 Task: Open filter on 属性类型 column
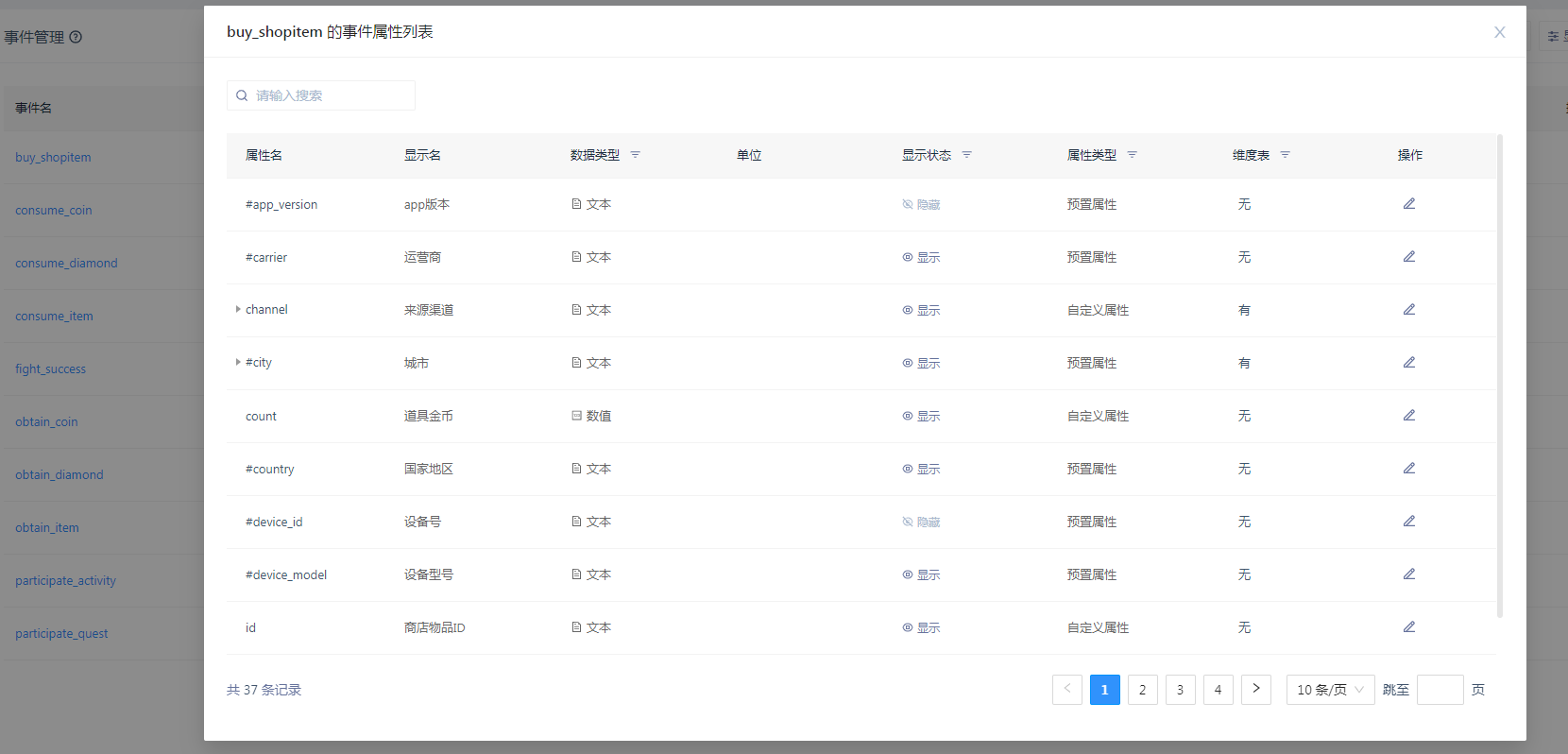tap(1132, 155)
